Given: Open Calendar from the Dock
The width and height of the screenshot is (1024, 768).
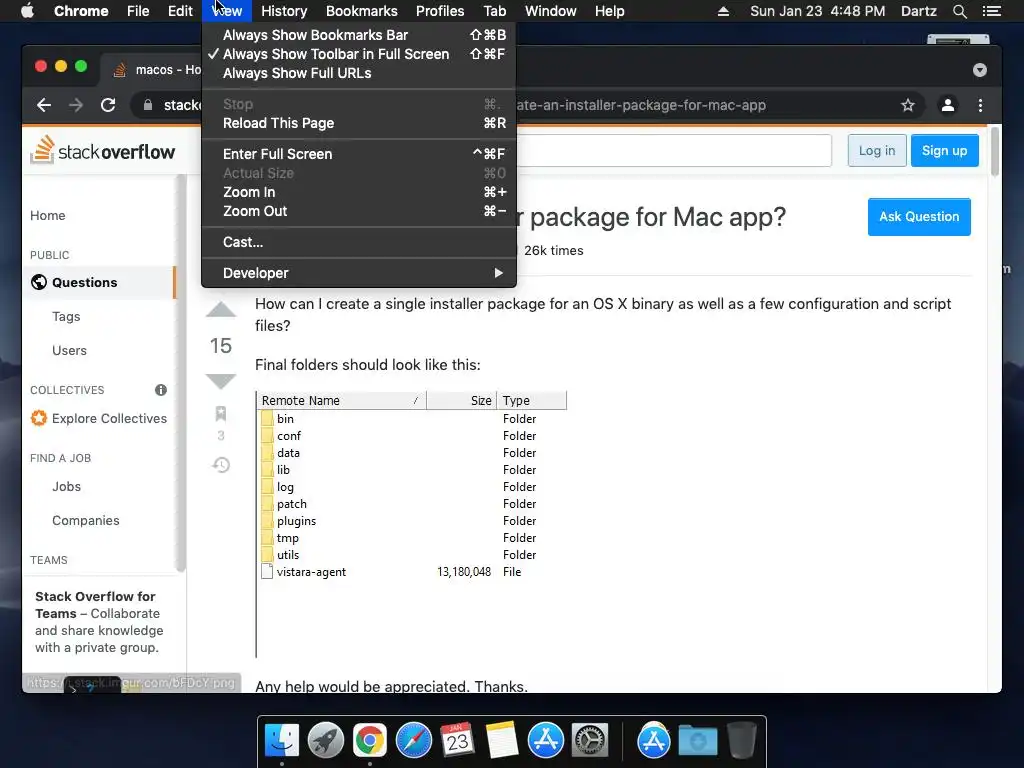Looking at the screenshot, I should coord(457,741).
